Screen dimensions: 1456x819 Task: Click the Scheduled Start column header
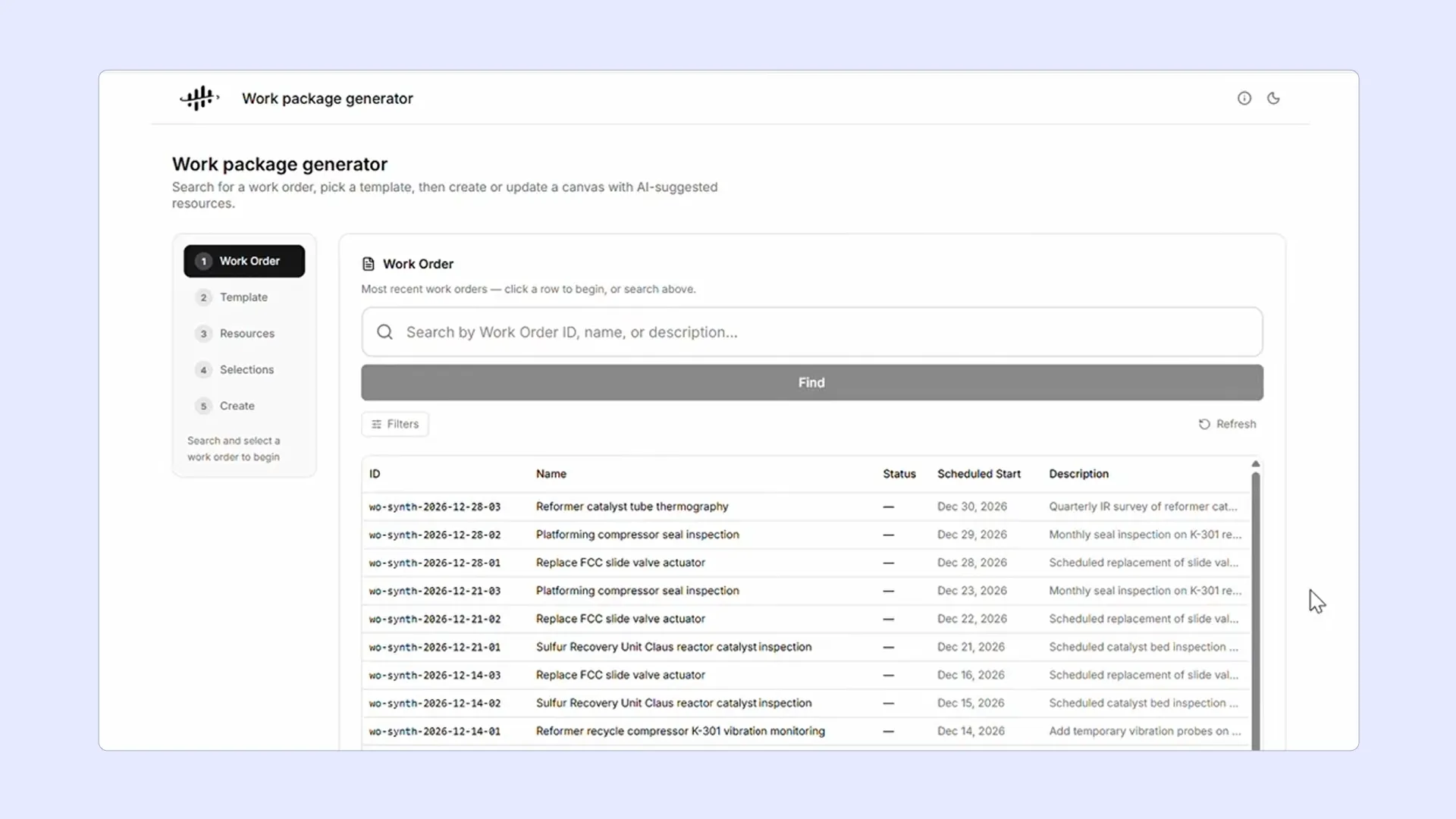[979, 474]
